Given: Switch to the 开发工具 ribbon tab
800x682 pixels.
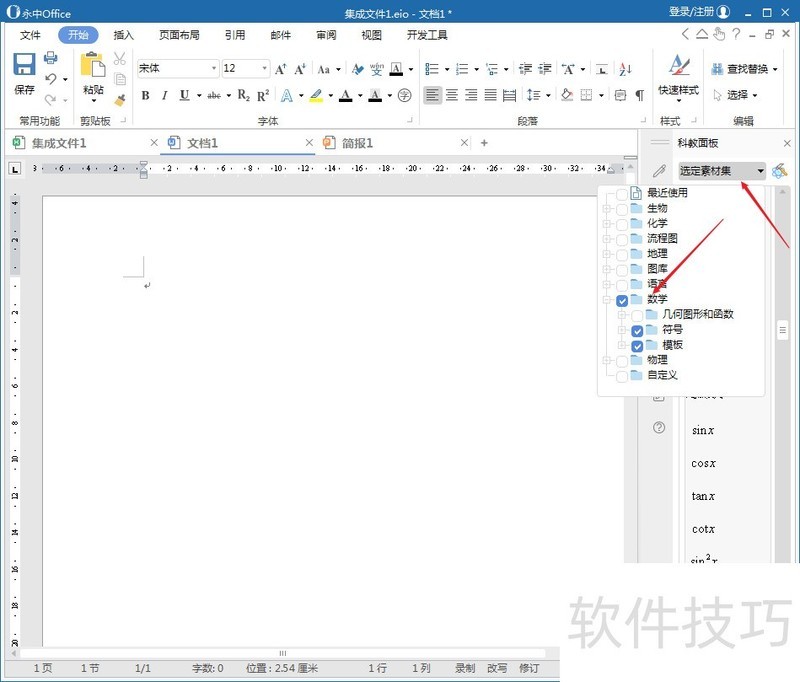Looking at the screenshot, I should (427, 35).
